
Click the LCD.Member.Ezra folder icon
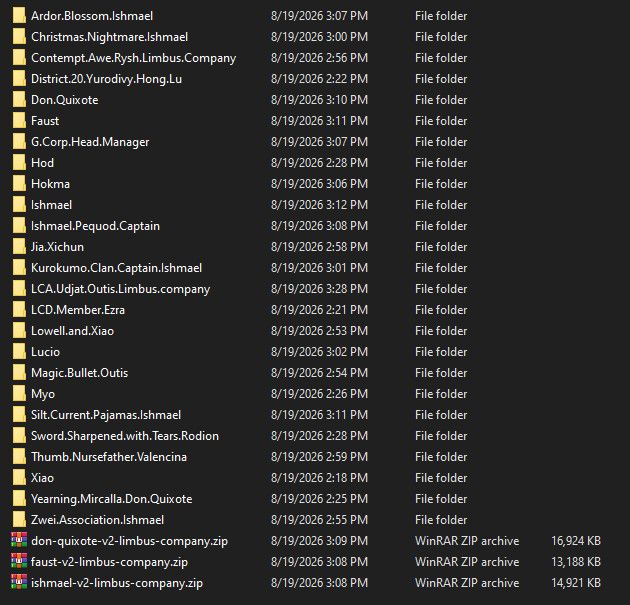[x=19, y=309]
